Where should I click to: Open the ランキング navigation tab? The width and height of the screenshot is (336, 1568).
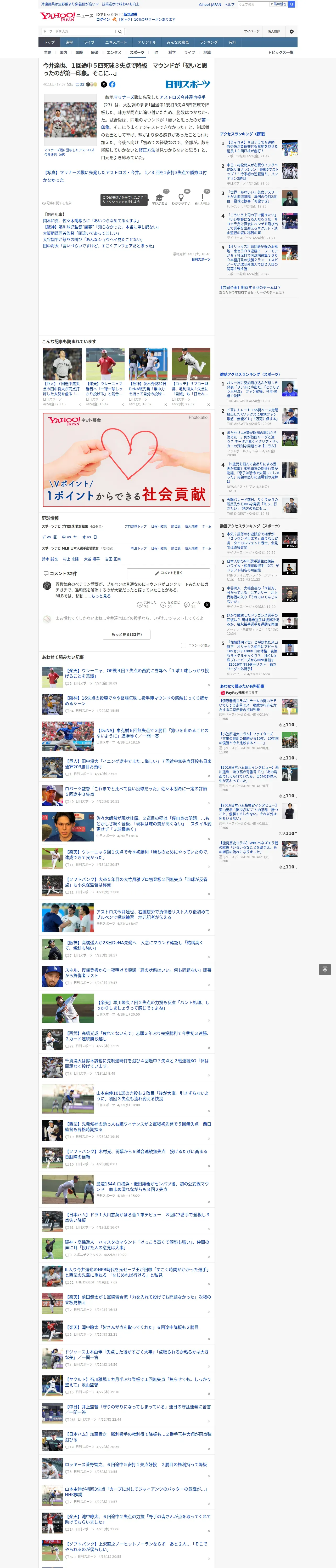pyautogui.click(x=209, y=43)
